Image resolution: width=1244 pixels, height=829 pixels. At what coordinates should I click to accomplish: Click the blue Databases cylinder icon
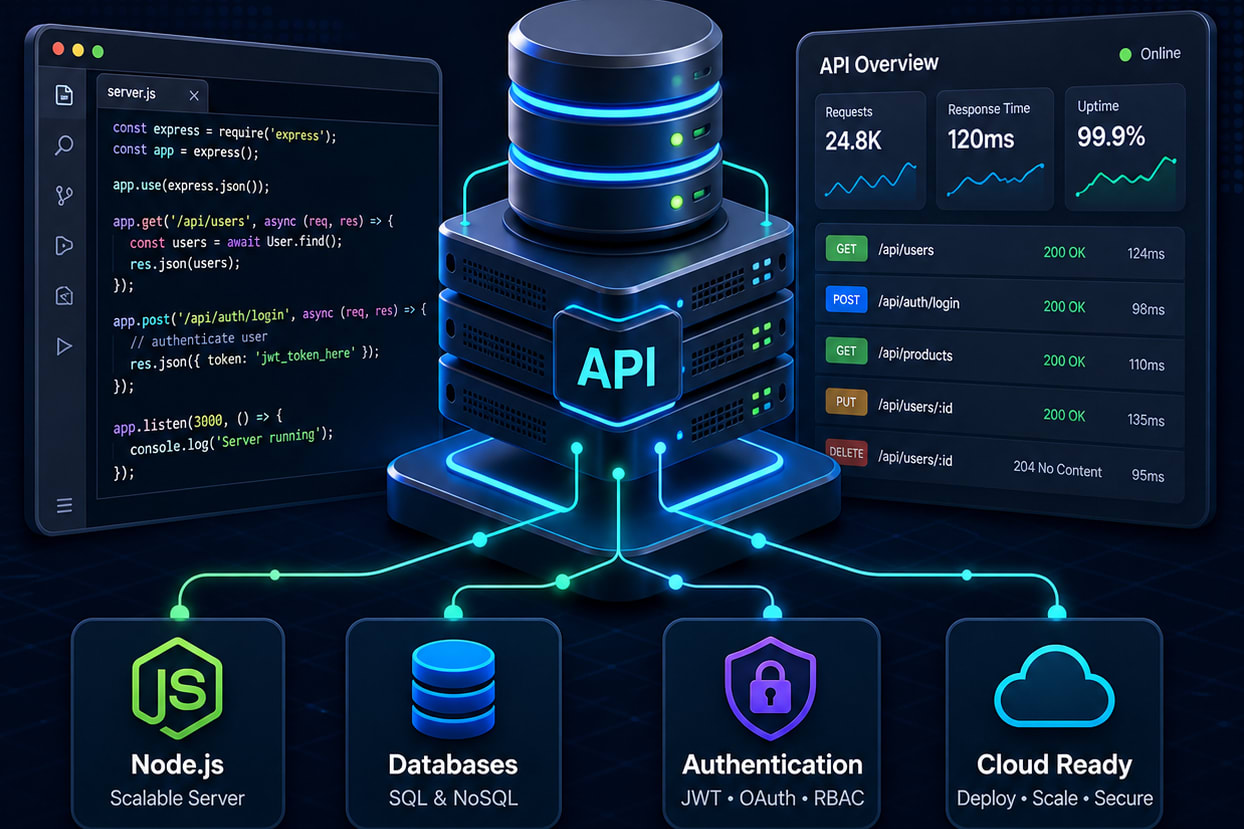(x=453, y=690)
